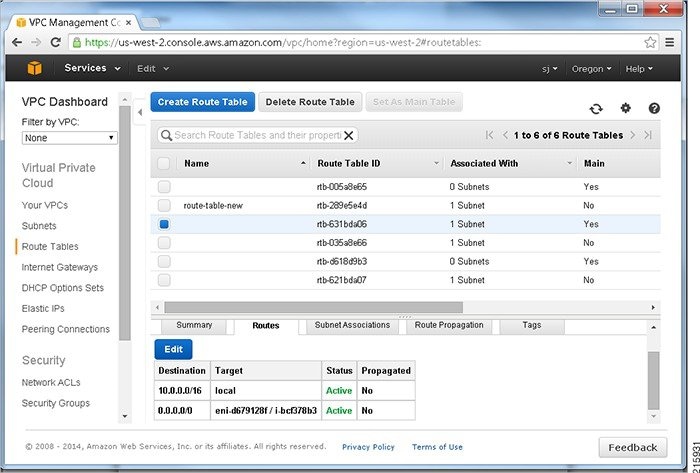Open Security Groups in sidebar

[55, 403]
